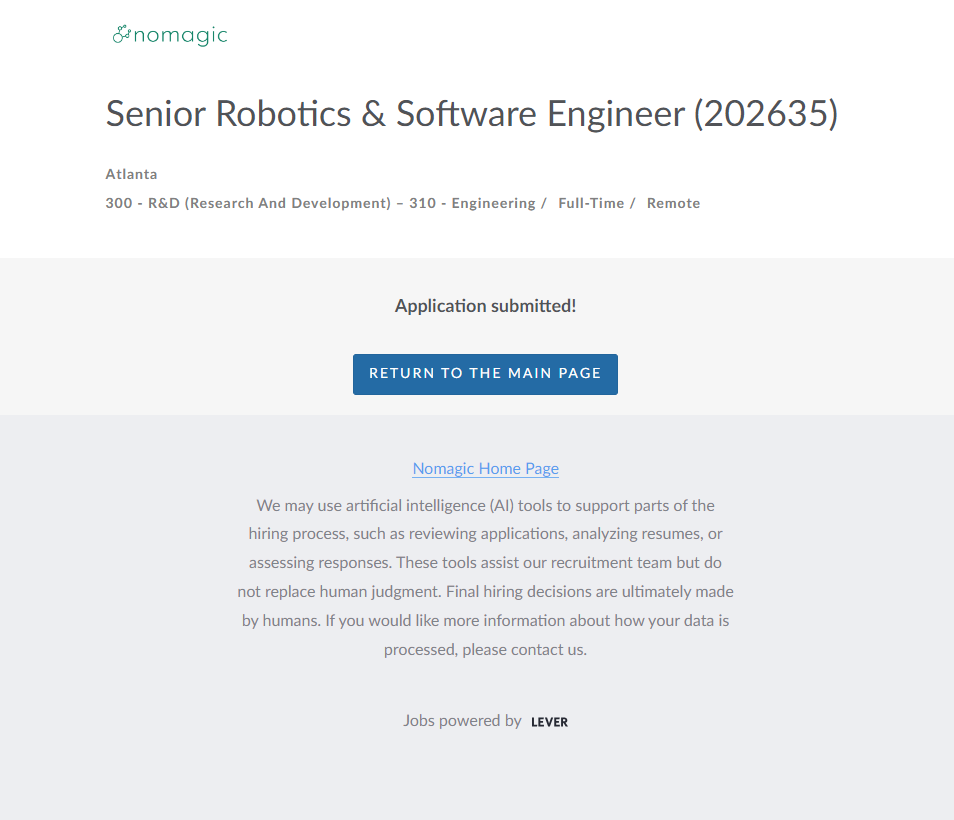Click the Lever logo in the footer
Image resolution: width=954 pixels, height=820 pixels.
(549, 721)
